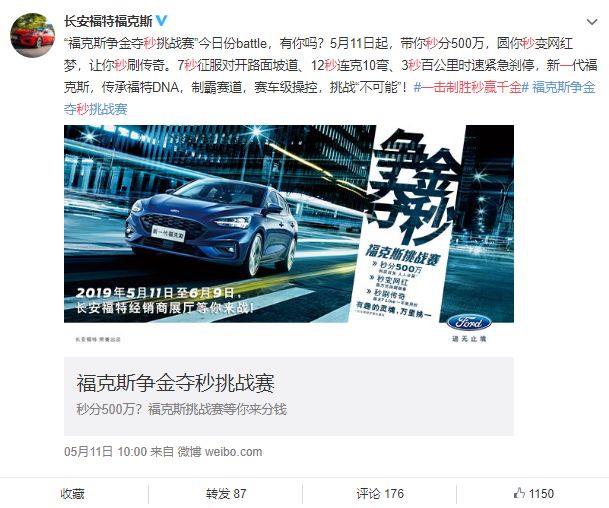The width and height of the screenshot is (609, 508).
Task: Click the Ford oval logo in the image
Action: 469,322
